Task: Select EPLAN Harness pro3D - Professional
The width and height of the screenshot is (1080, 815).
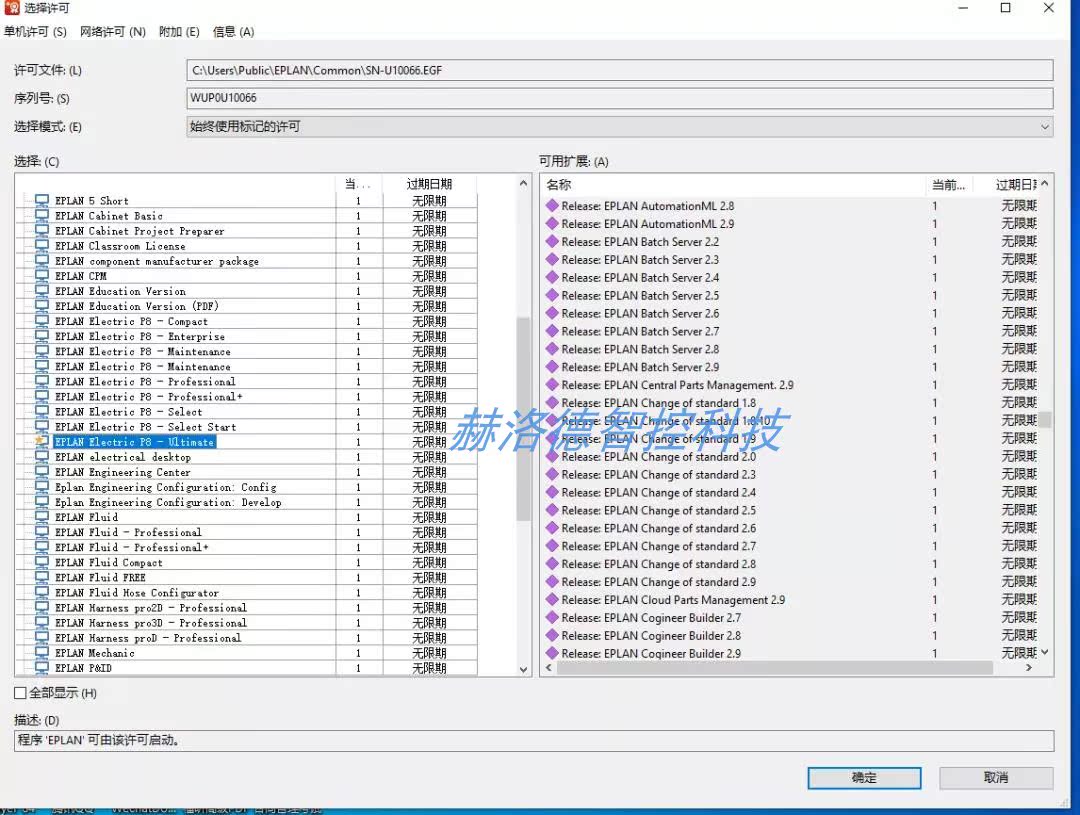Action: [x=150, y=623]
